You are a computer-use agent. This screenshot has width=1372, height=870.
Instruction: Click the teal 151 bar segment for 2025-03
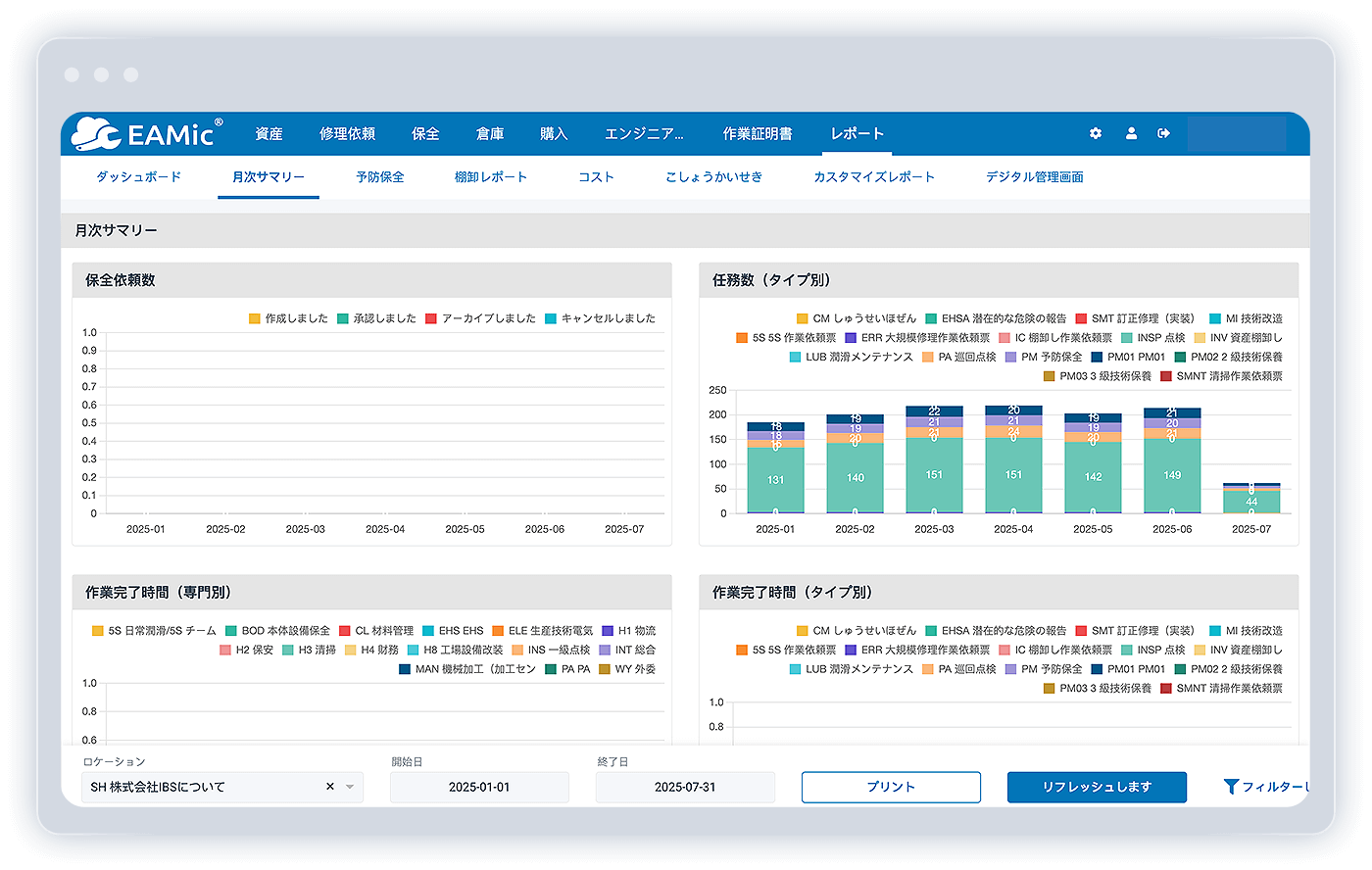934,475
